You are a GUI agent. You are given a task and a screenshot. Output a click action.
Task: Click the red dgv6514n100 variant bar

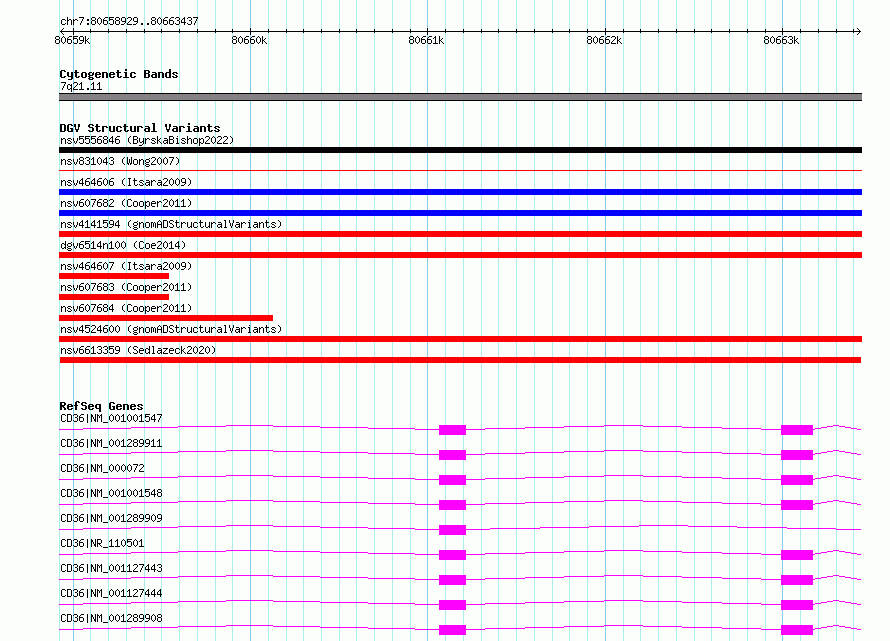pyautogui.click(x=460, y=255)
